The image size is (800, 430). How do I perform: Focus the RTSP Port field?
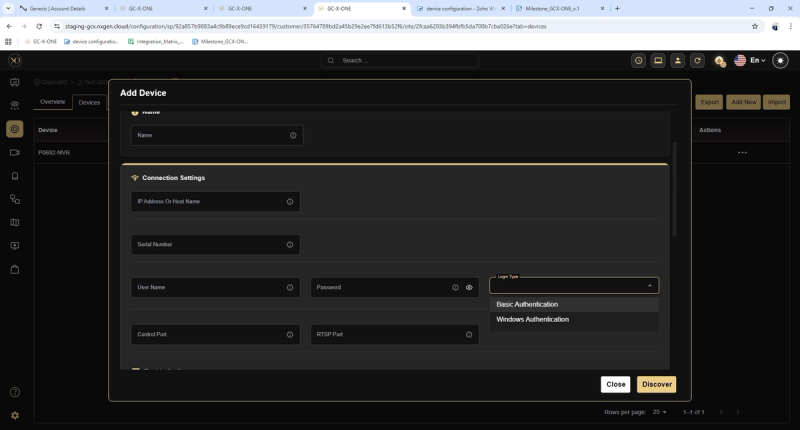[x=394, y=335]
